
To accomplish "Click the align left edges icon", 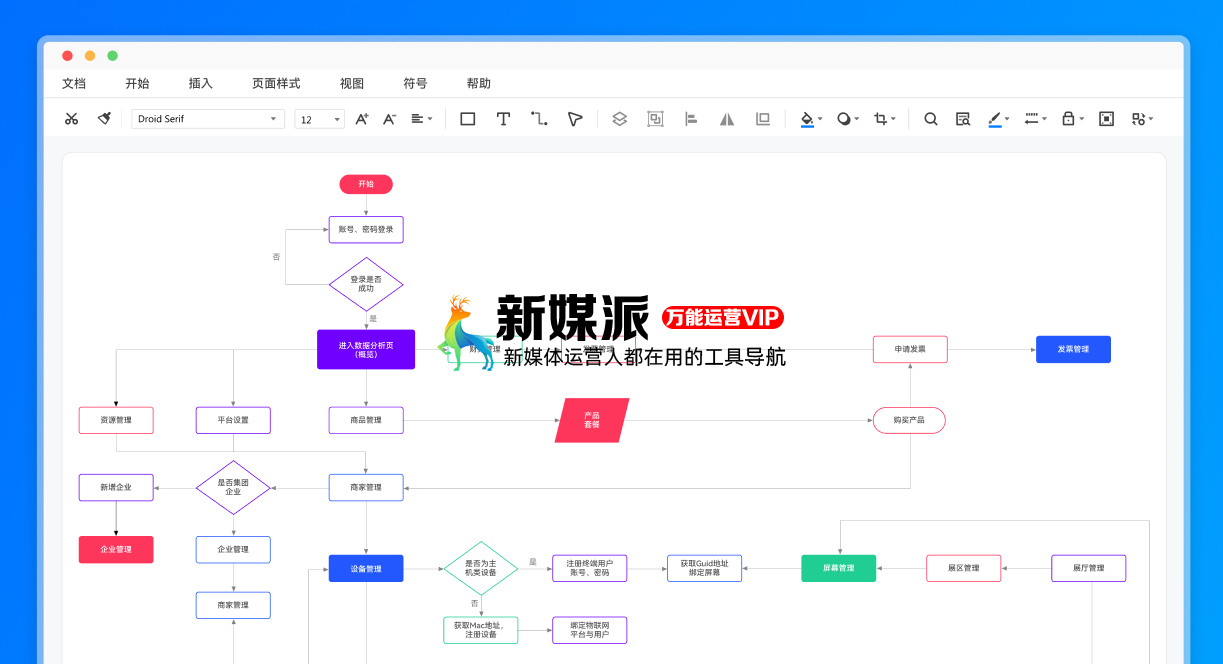I will (691, 119).
